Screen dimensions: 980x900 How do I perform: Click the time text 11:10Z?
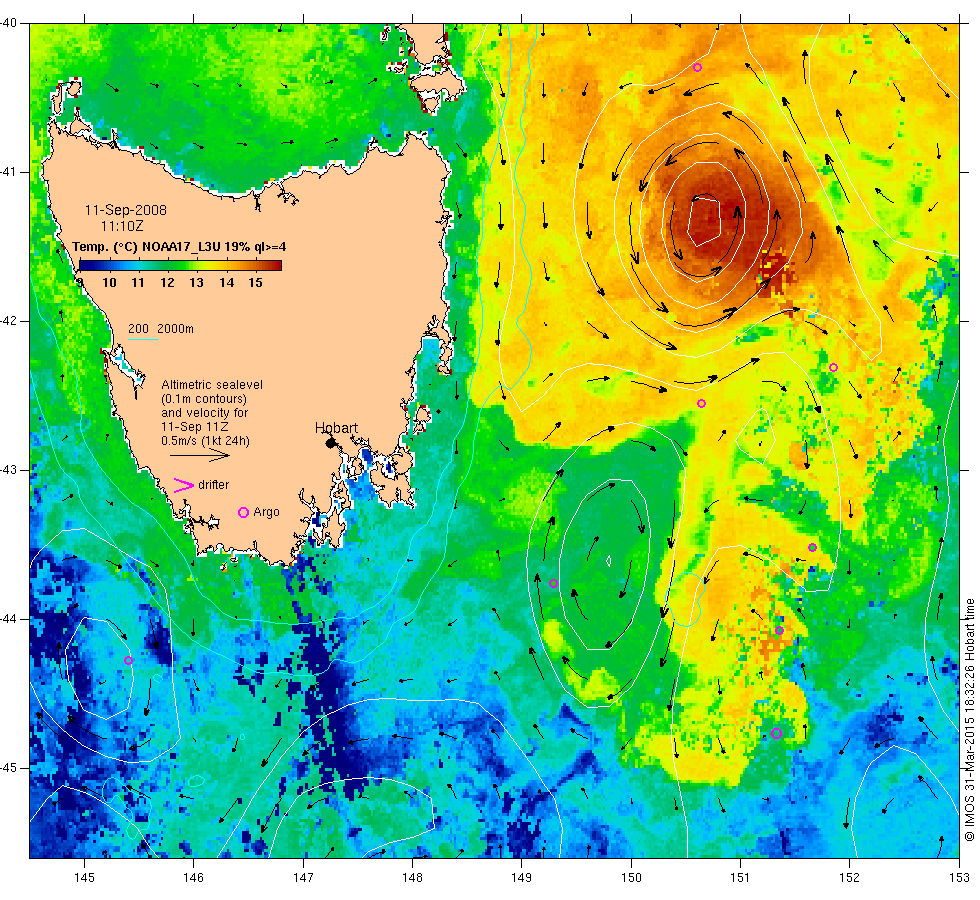(122, 226)
